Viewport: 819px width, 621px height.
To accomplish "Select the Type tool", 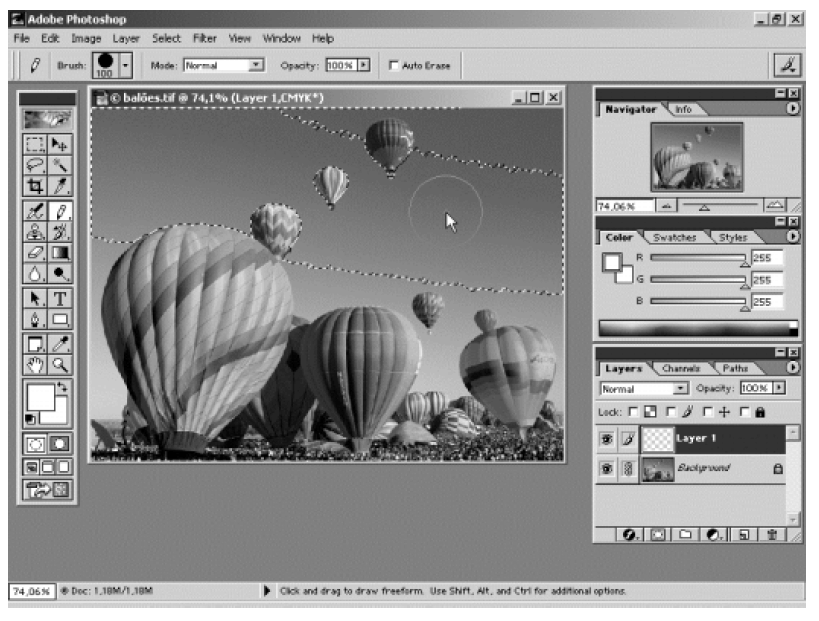I will tap(61, 298).
